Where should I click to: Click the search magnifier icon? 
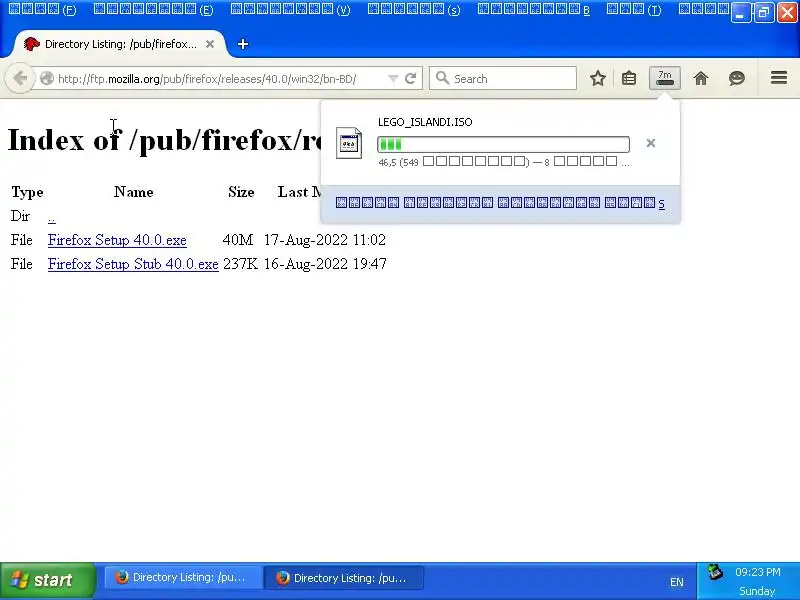click(x=442, y=78)
